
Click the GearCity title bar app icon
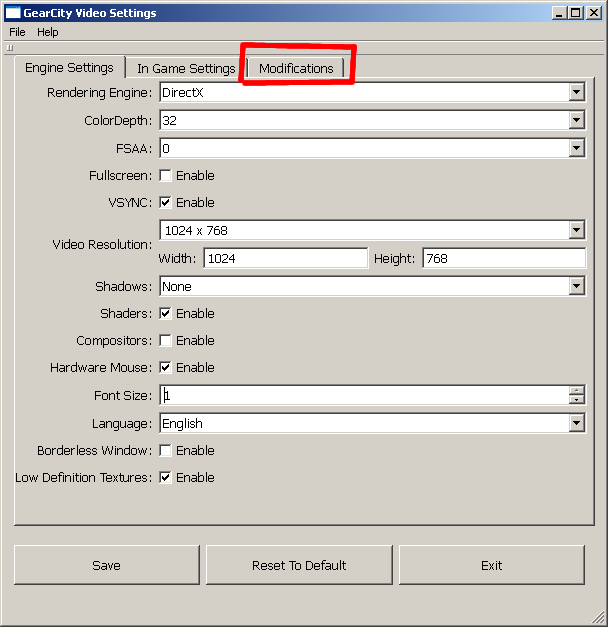[13, 13]
